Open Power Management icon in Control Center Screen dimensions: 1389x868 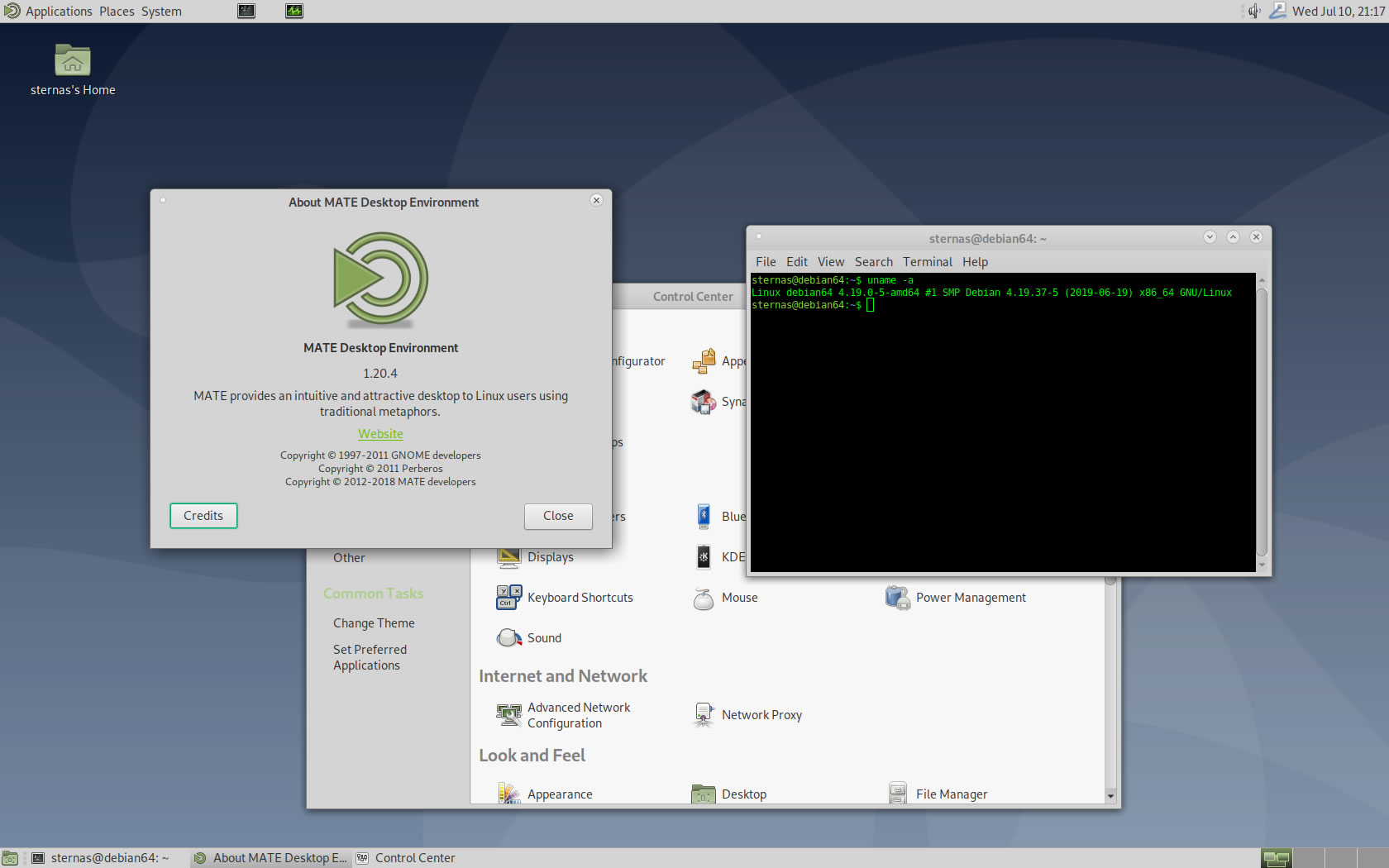tap(897, 598)
